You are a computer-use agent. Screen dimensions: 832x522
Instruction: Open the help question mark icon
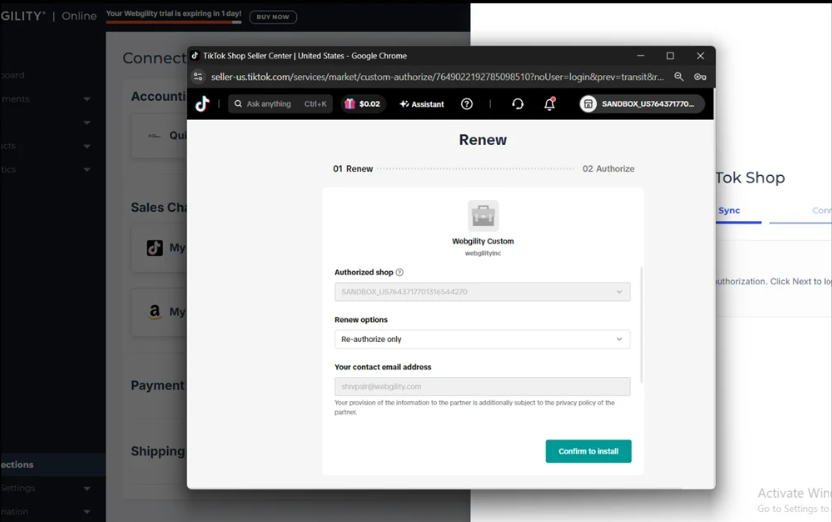coord(466,104)
